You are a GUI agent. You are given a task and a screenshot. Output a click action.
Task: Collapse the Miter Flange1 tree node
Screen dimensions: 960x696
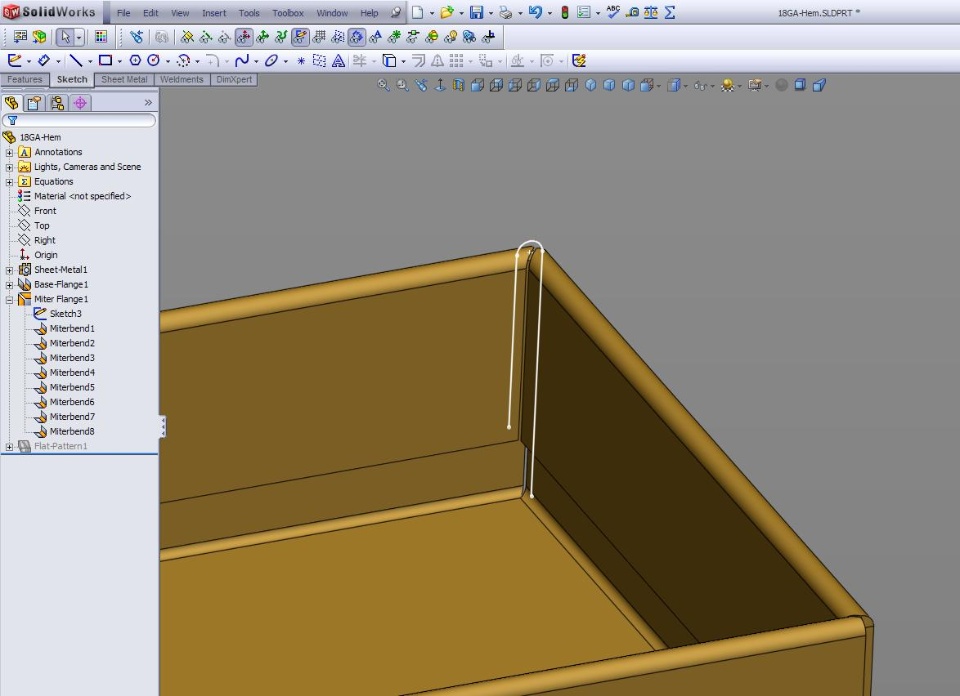click(x=10, y=299)
